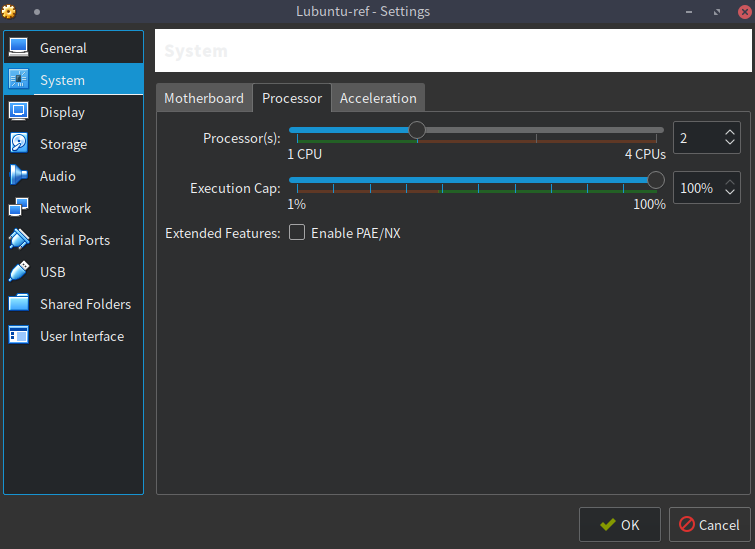
Task: Click the Processor(s) slider handle
Action: pos(417,130)
